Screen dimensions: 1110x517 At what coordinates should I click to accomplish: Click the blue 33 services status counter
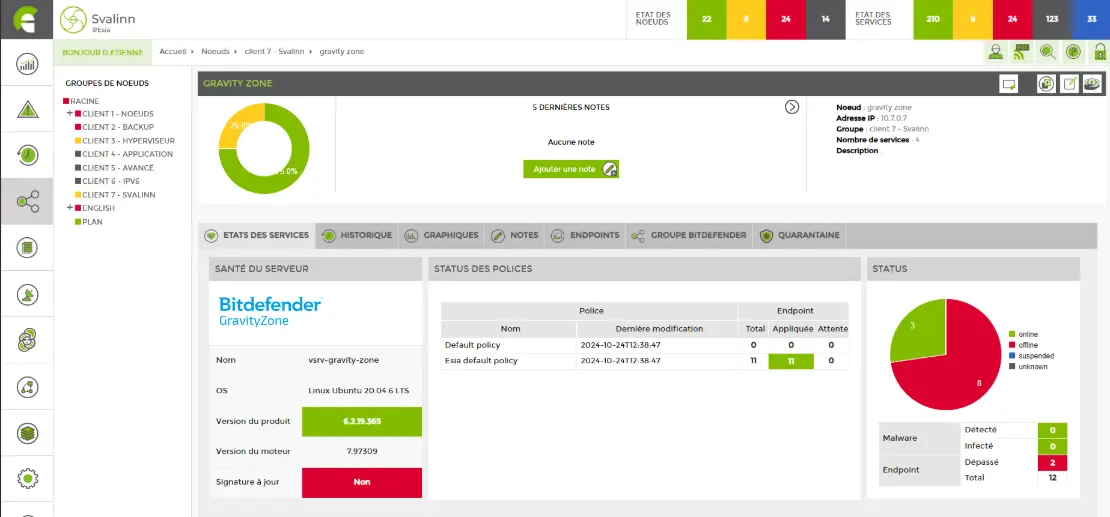click(1092, 19)
